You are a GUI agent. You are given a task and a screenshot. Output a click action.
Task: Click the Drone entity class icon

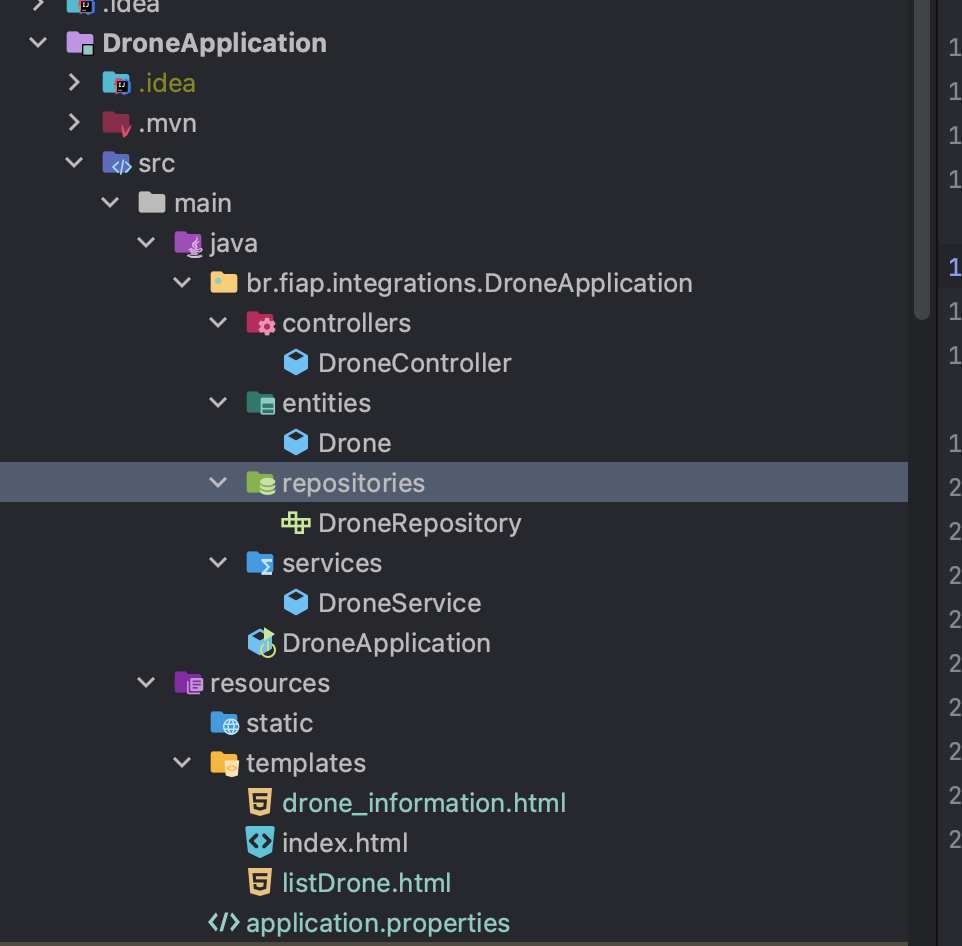tap(296, 442)
